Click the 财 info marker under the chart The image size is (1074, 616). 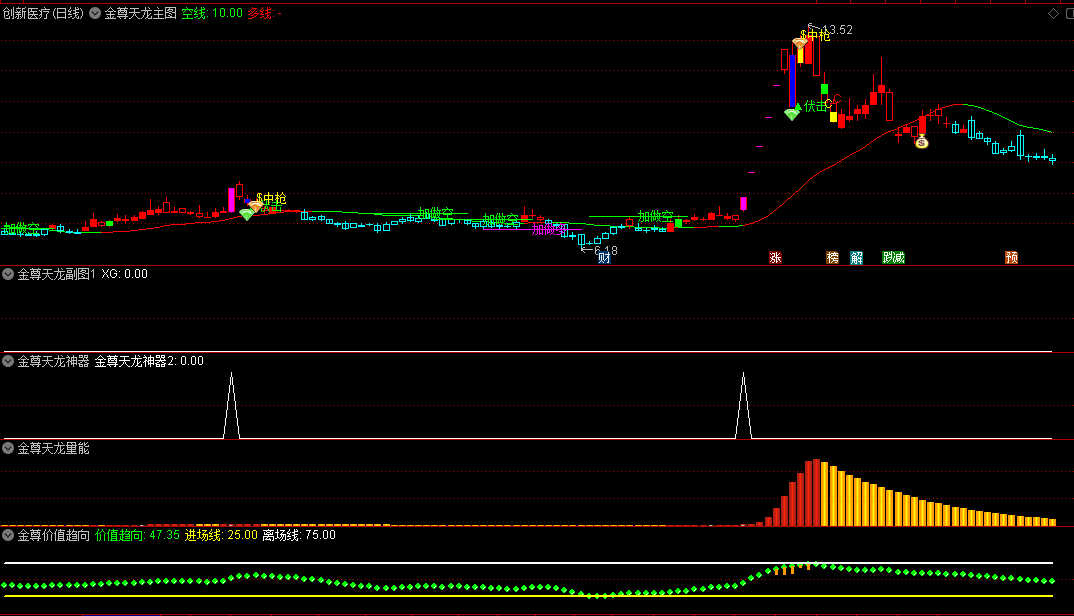click(x=603, y=258)
